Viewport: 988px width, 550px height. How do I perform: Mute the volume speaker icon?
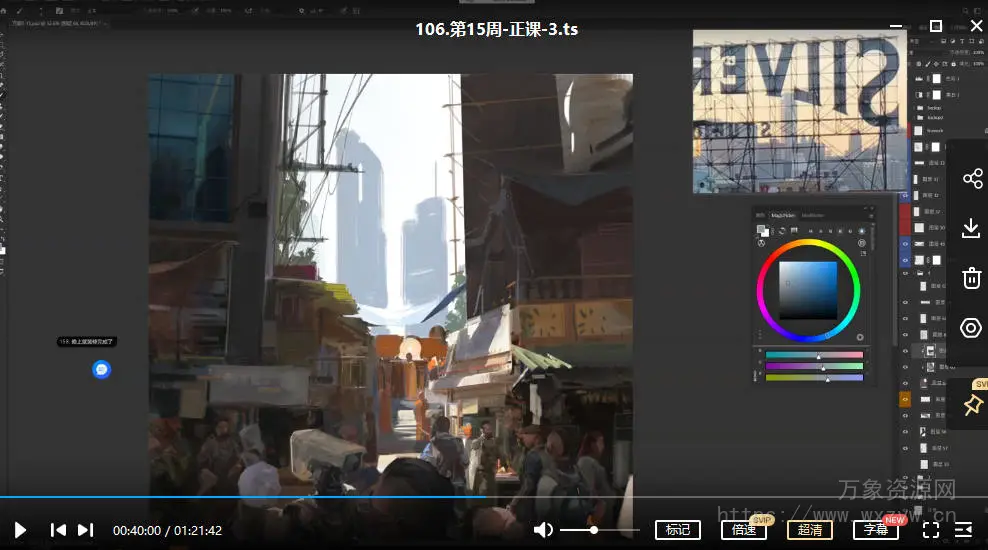tap(543, 530)
